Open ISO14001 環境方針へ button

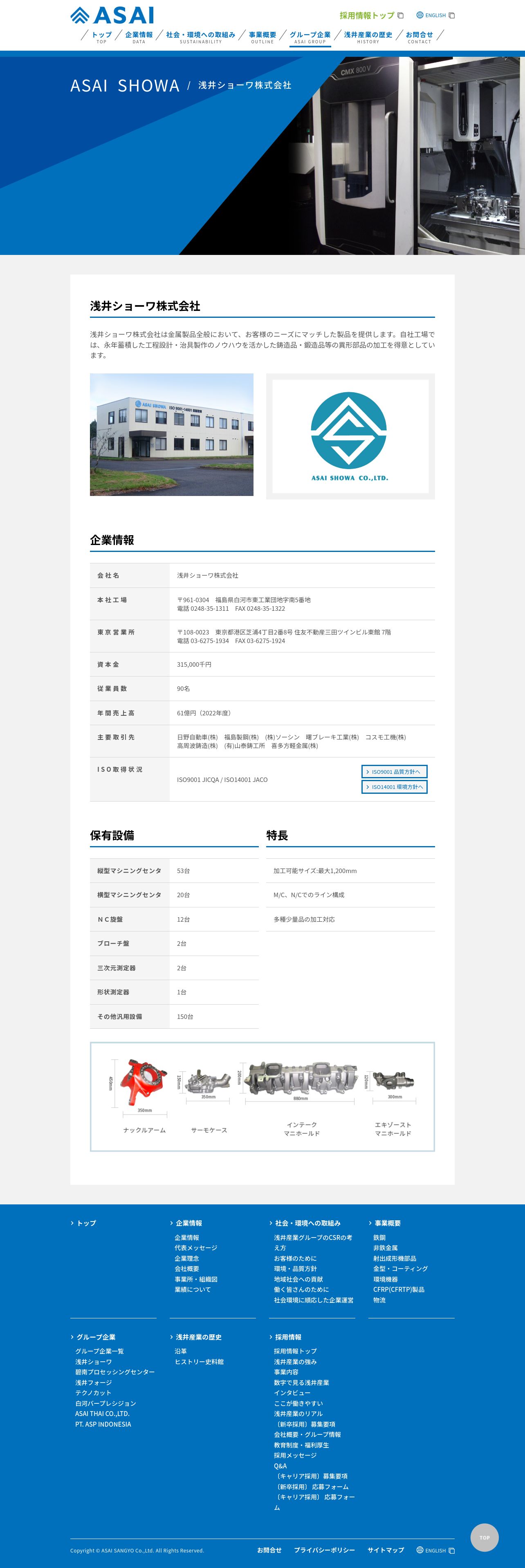395,786
